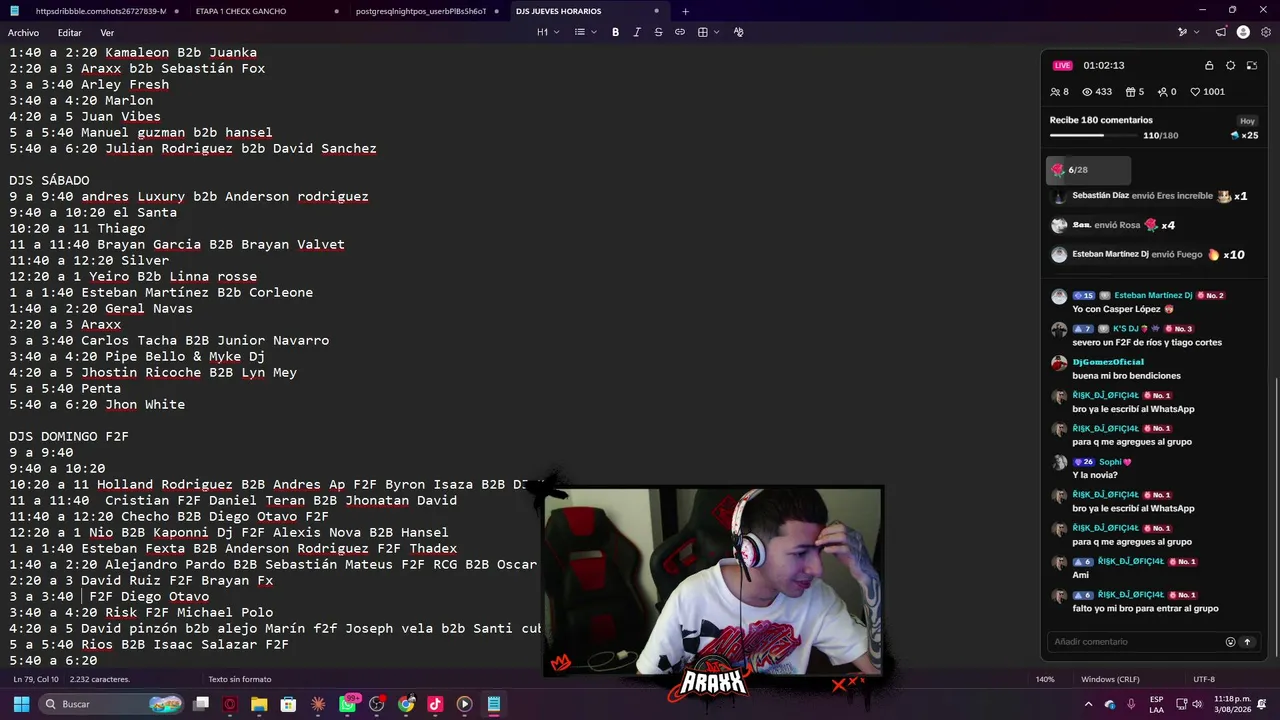The image size is (1280, 720).
Task: Toggle bold formatting in Notepad toolbar
Action: point(615,32)
